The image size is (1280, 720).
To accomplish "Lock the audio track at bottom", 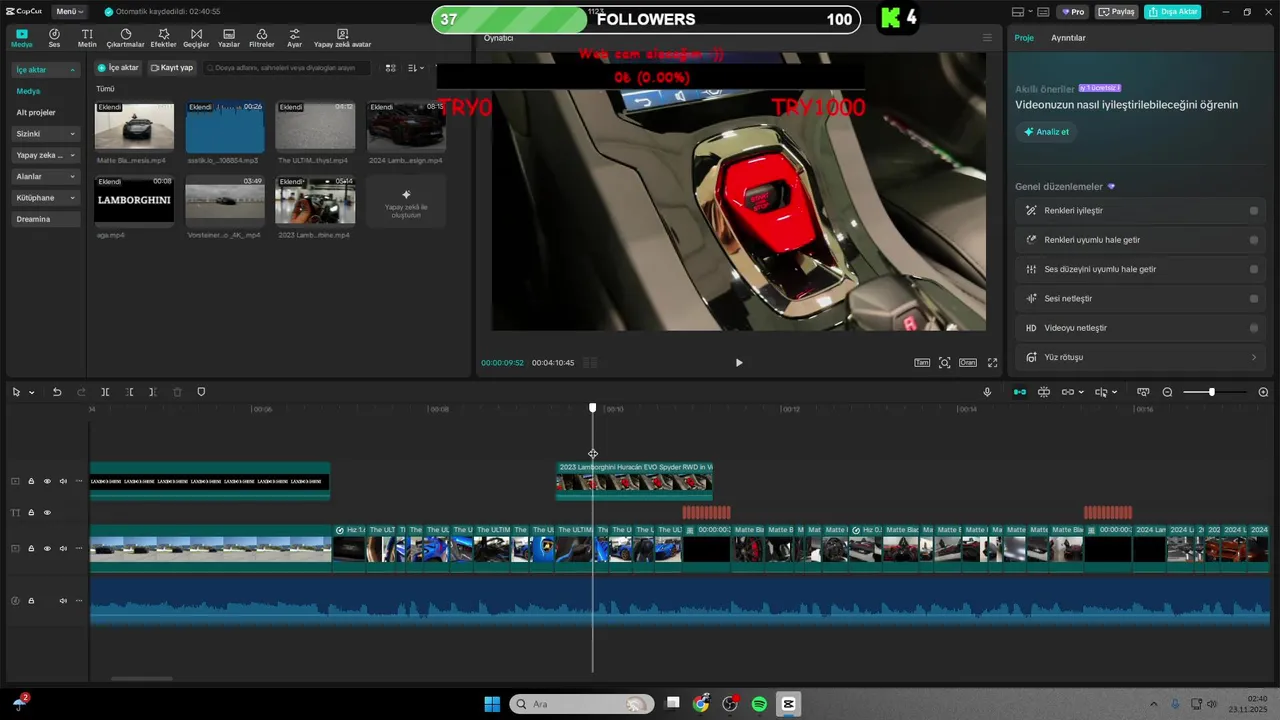I will [31, 601].
